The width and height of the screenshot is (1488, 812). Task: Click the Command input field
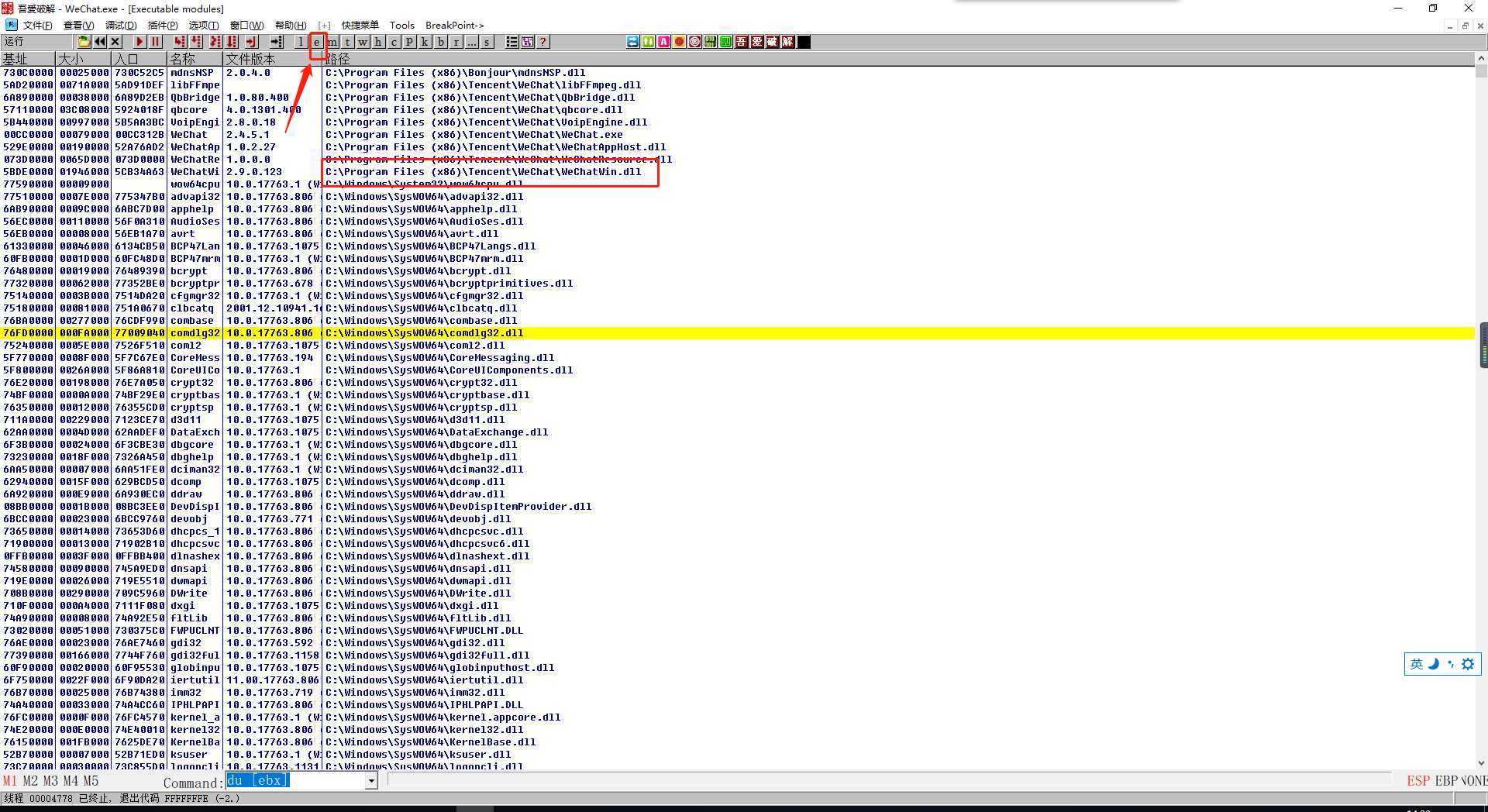[x=295, y=780]
